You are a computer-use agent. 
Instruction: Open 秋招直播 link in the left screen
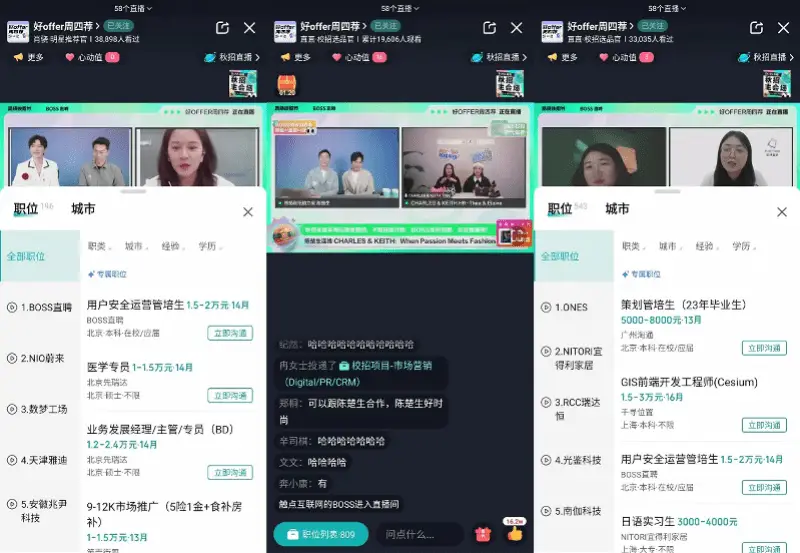[x=232, y=57]
